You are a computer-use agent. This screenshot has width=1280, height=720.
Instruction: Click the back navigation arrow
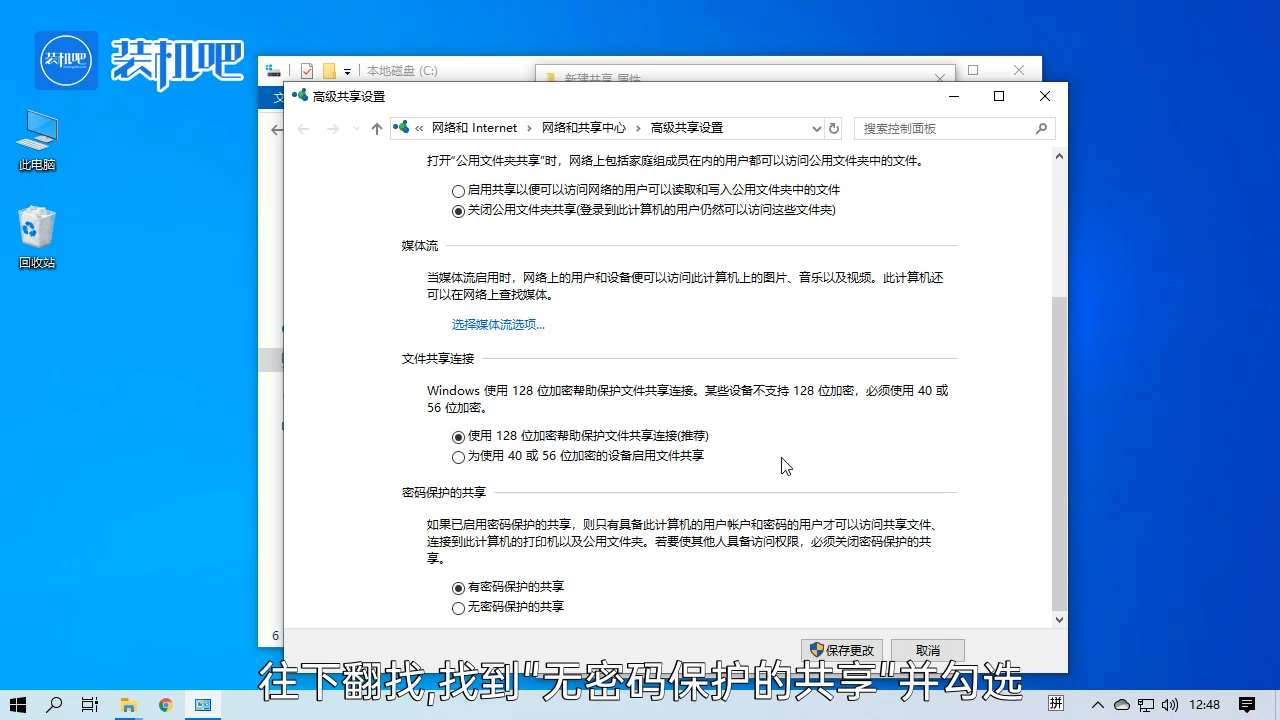303,128
